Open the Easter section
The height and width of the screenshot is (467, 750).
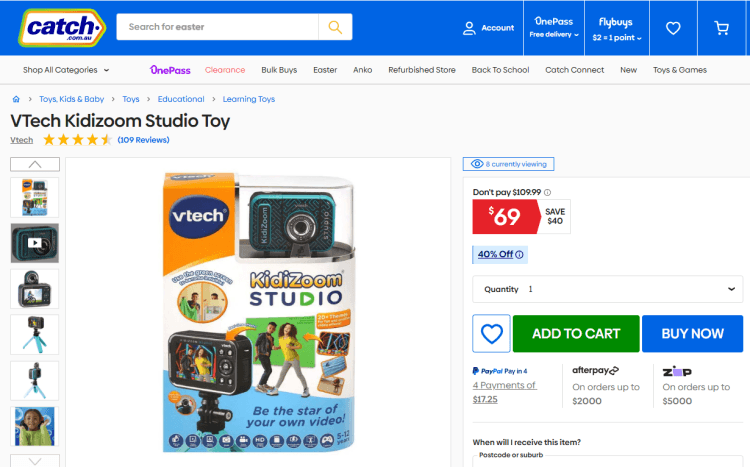tap(325, 70)
